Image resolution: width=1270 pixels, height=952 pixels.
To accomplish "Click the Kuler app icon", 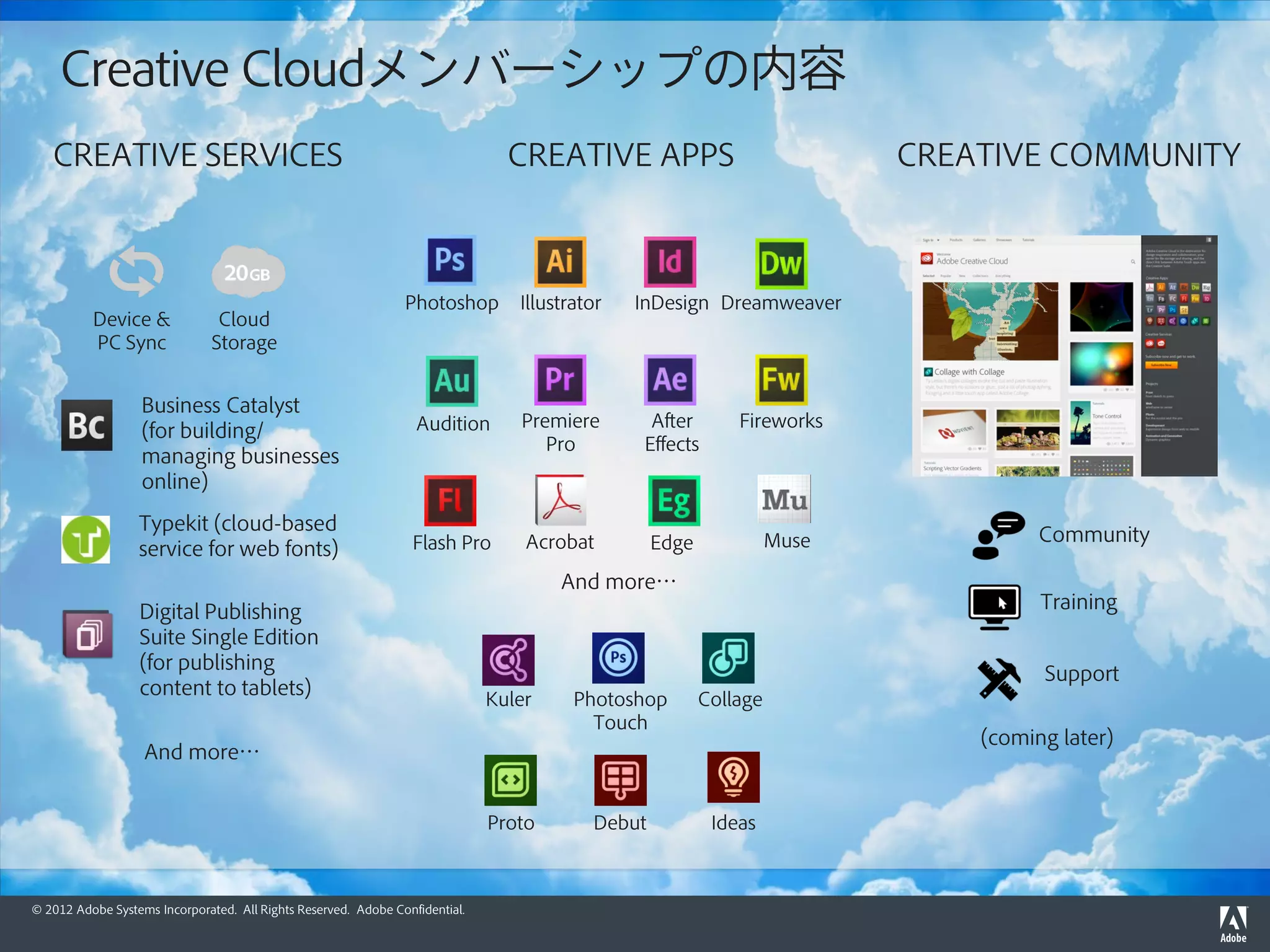I will (508, 659).
